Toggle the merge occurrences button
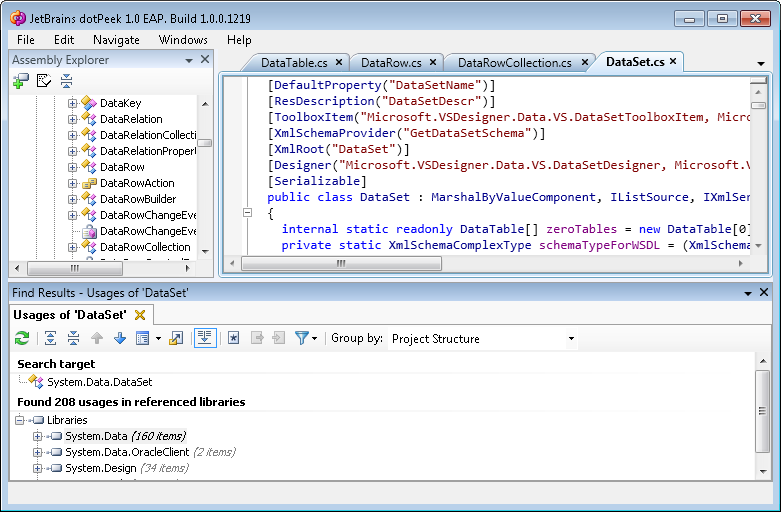 (x=205, y=338)
